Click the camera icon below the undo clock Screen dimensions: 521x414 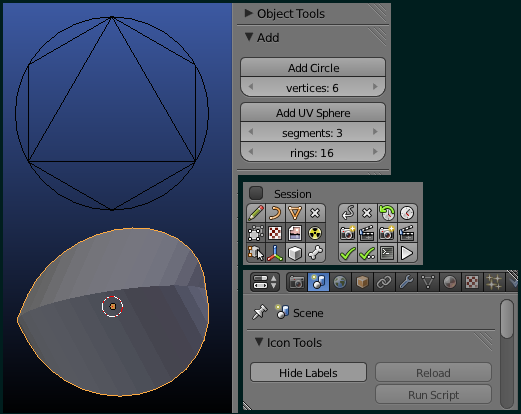(x=387, y=233)
